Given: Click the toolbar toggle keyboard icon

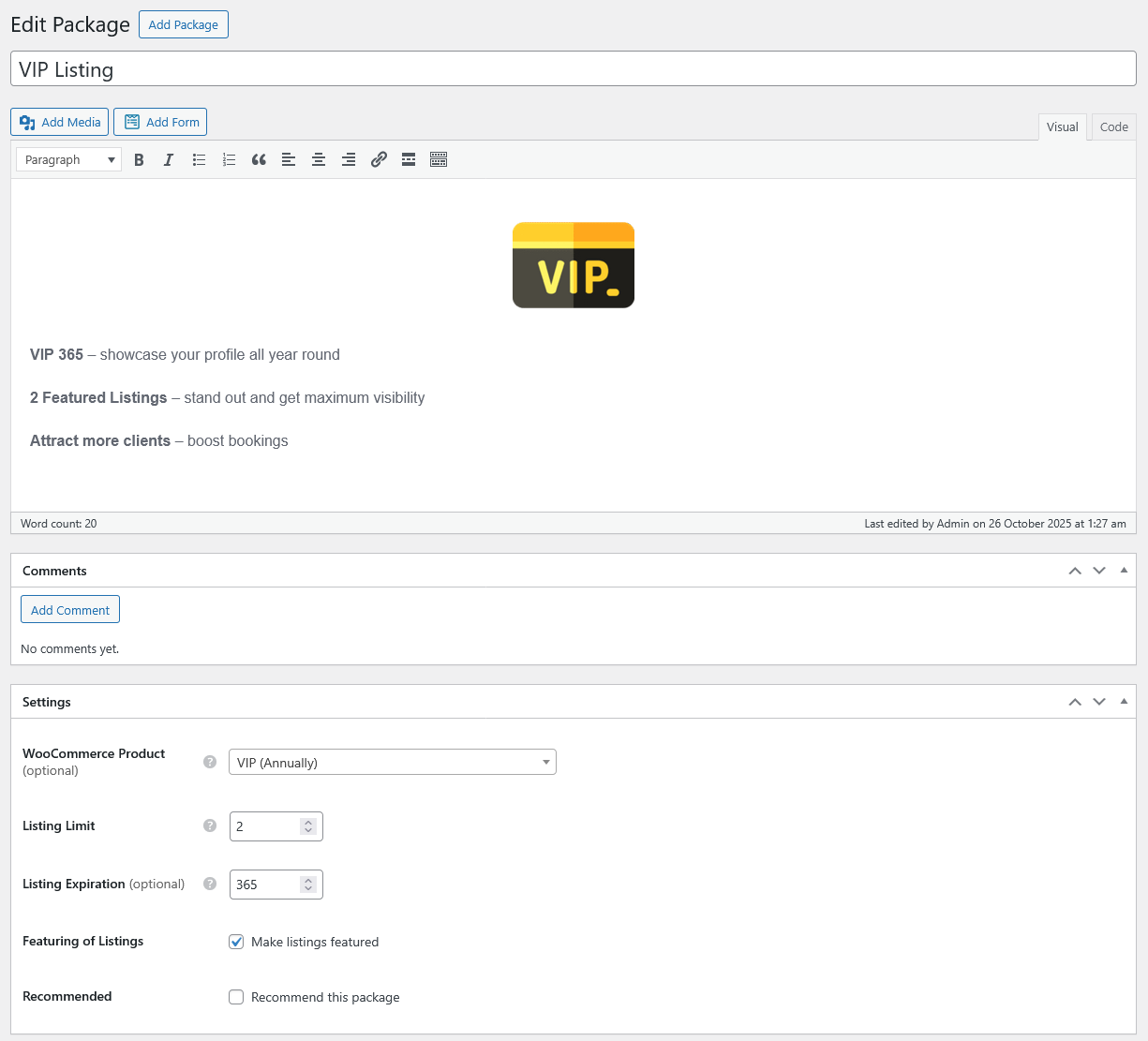Looking at the screenshot, I should (439, 160).
